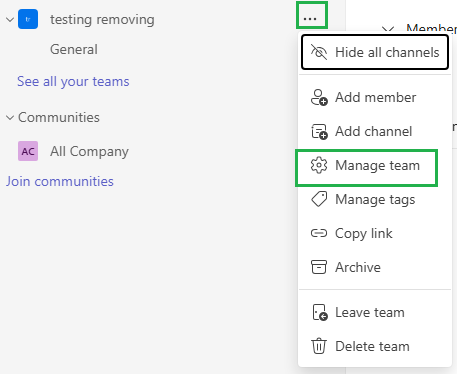Select Hide all channels menu entry

tap(375, 52)
